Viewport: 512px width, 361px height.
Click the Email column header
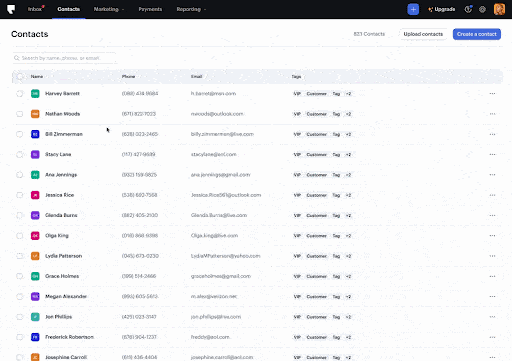tap(196, 77)
